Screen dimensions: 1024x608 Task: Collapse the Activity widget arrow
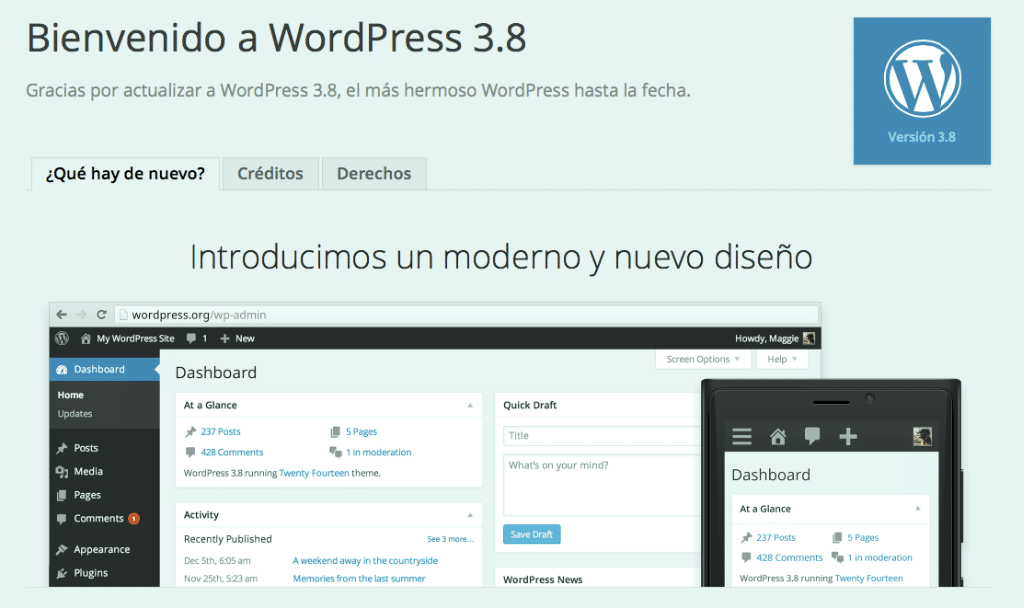(x=470, y=515)
